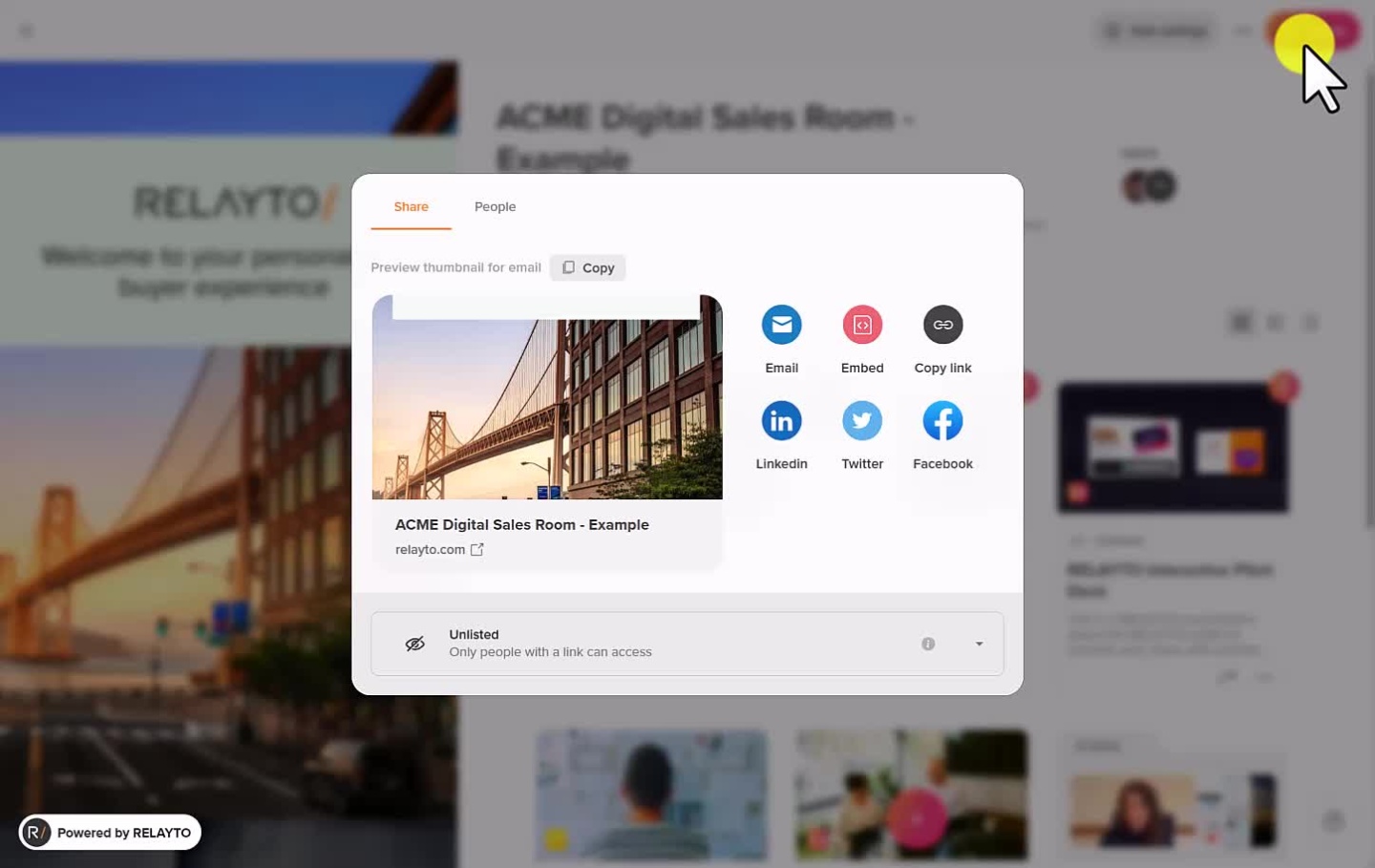Open the hamburger menu at top left
Image resolution: width=1375 pixels, height=868 pixels.
[x=27, y=32]
